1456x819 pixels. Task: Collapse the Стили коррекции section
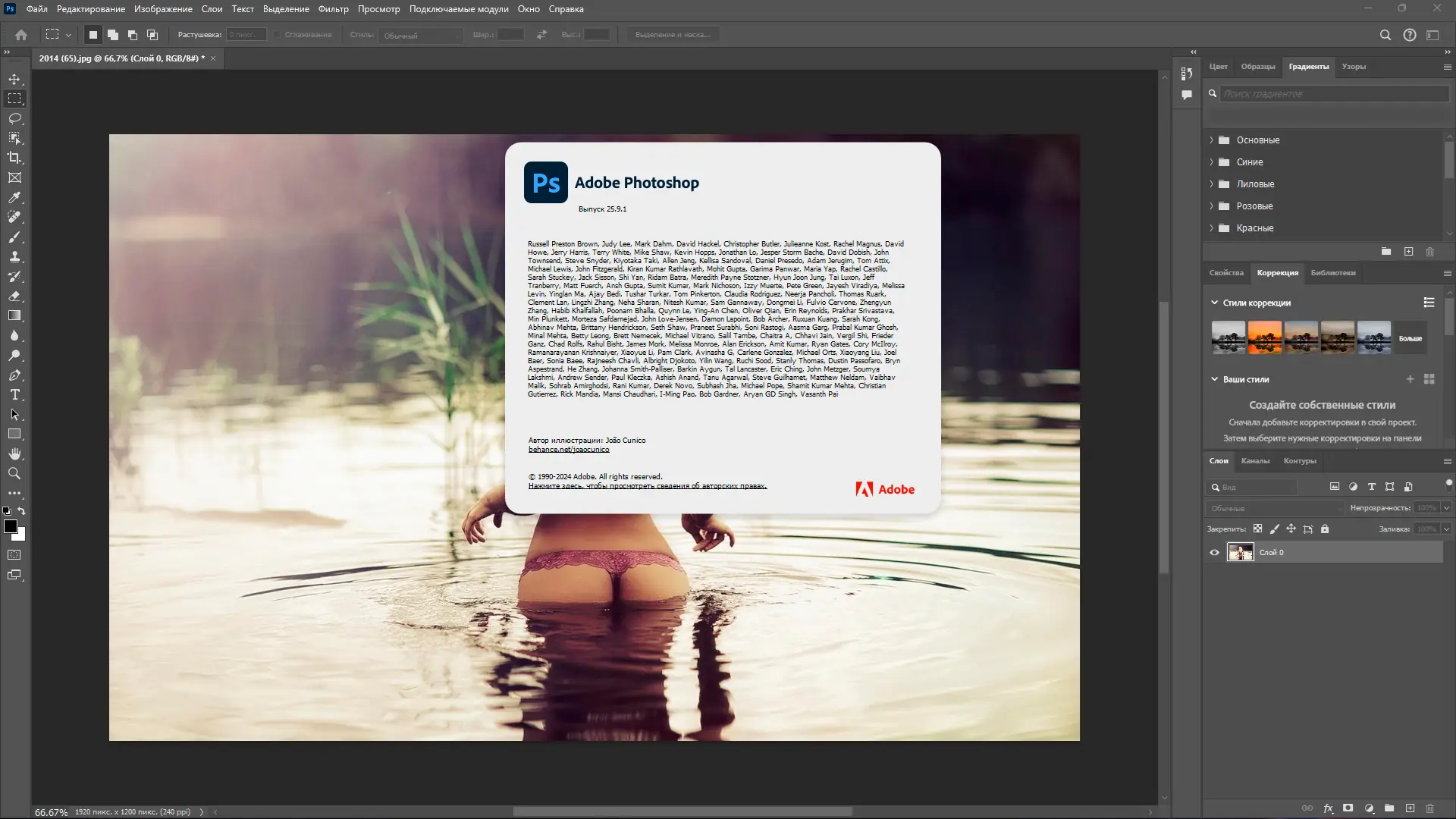(1214, 303)
